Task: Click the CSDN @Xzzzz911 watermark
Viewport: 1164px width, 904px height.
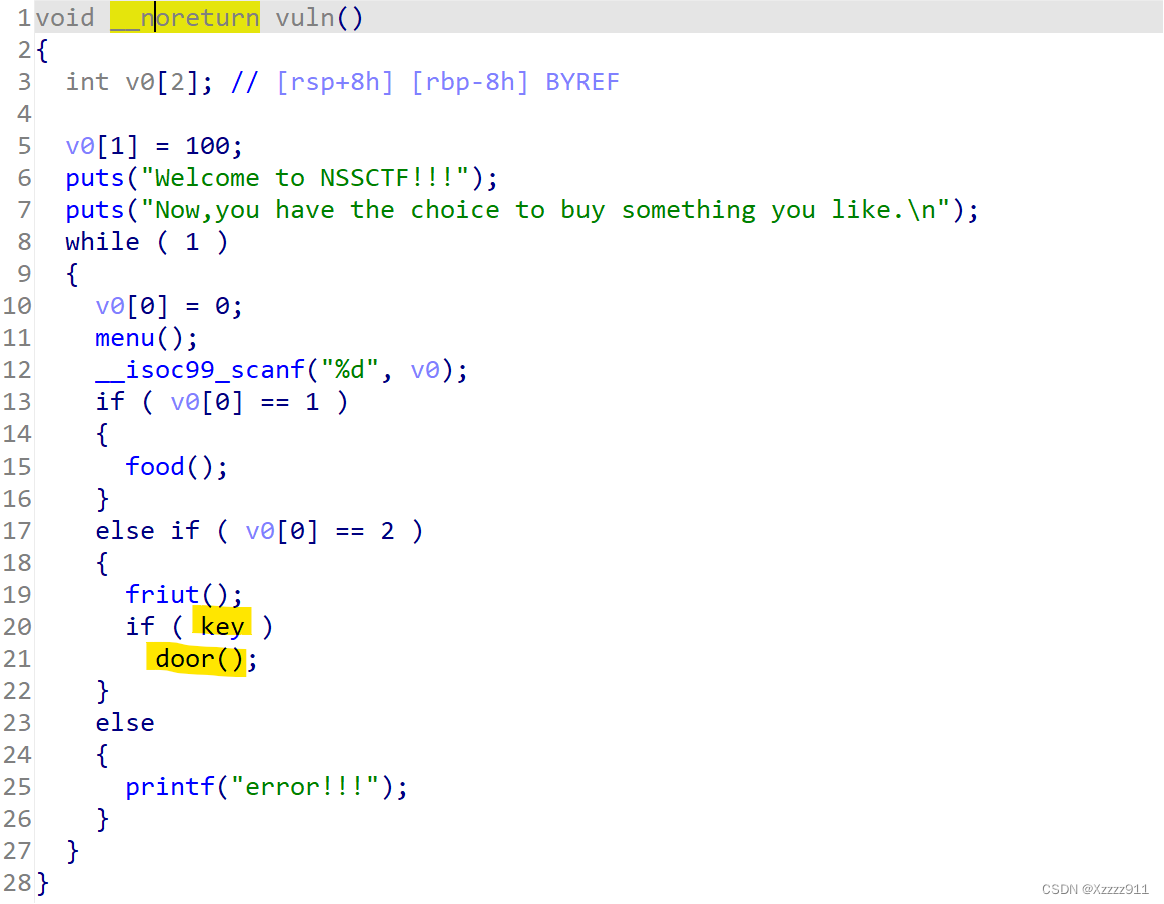Action: click(1095, 889)
